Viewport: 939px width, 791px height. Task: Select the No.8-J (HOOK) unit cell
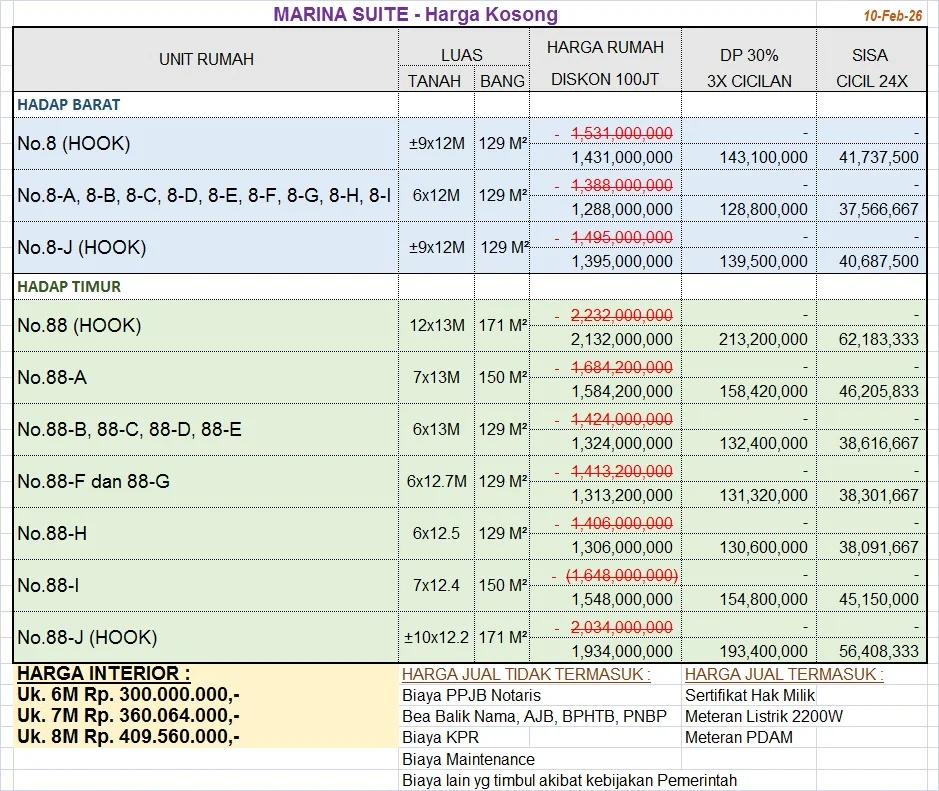pos(82,248)
